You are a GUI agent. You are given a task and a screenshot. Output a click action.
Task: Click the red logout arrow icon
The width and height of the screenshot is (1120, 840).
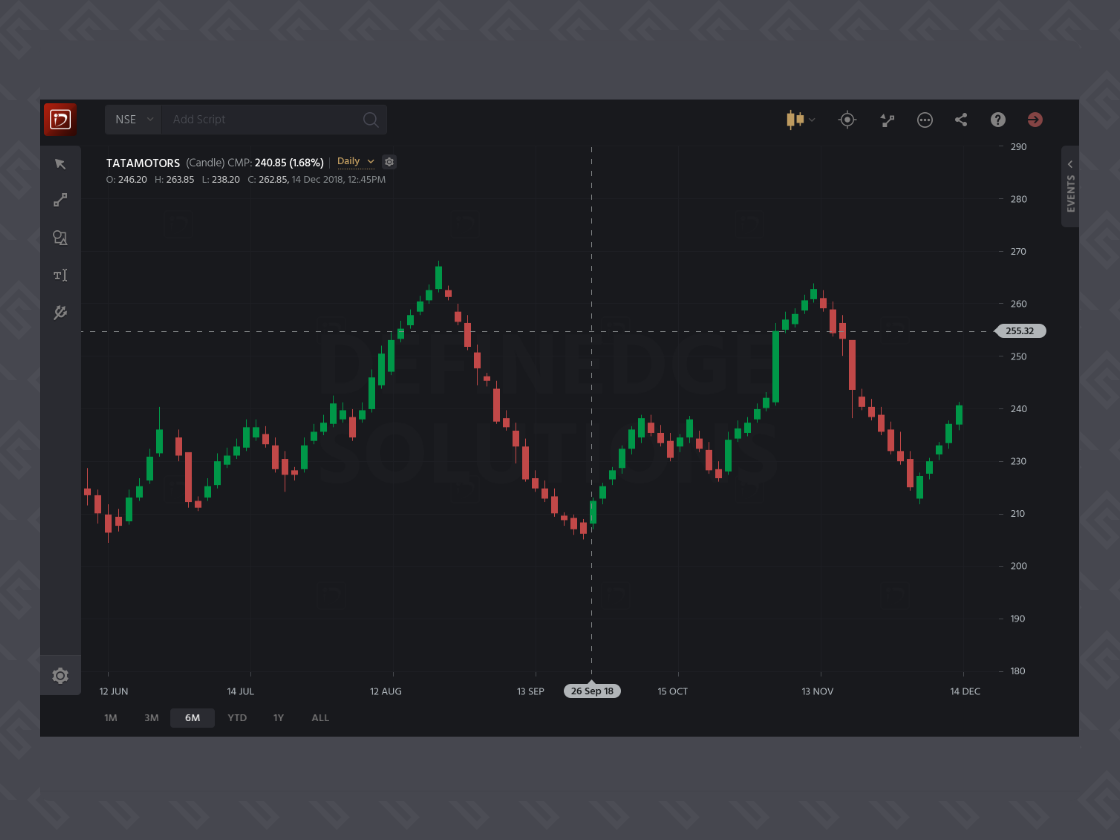click(x=1035, y=119)
